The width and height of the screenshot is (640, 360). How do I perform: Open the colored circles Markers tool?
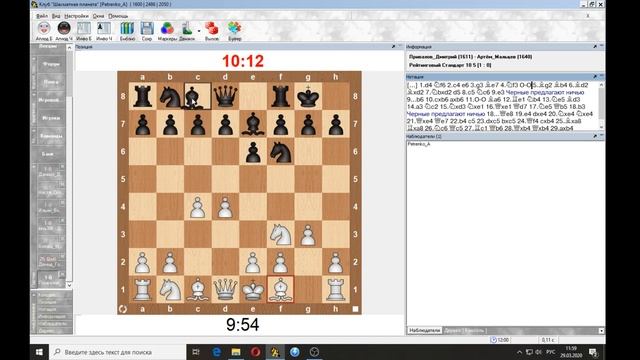point(167,29)
